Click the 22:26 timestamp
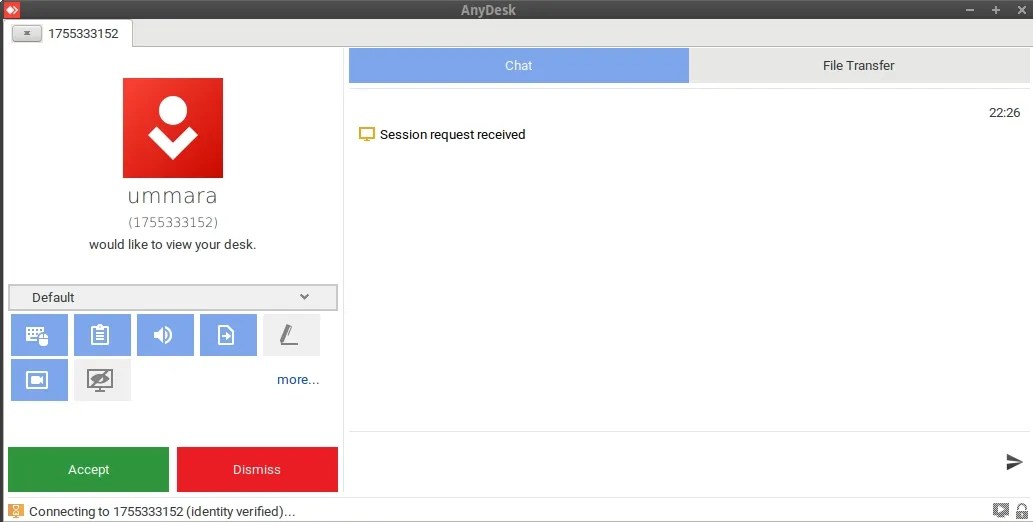The width and height of the screenshot is (1033, 522). 1004,113
